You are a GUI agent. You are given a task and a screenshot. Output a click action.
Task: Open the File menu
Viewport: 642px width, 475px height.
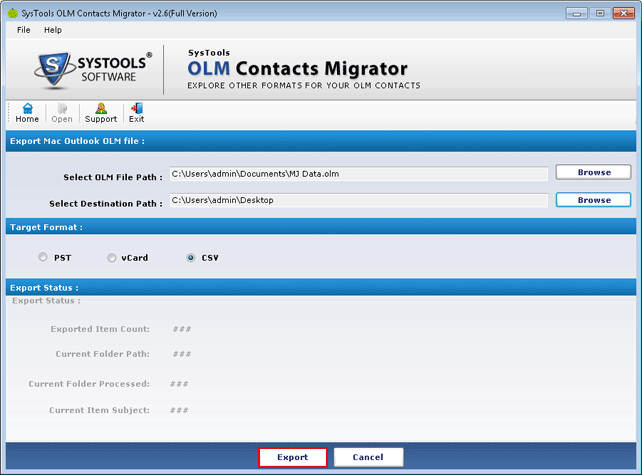(x=23, y=30)
